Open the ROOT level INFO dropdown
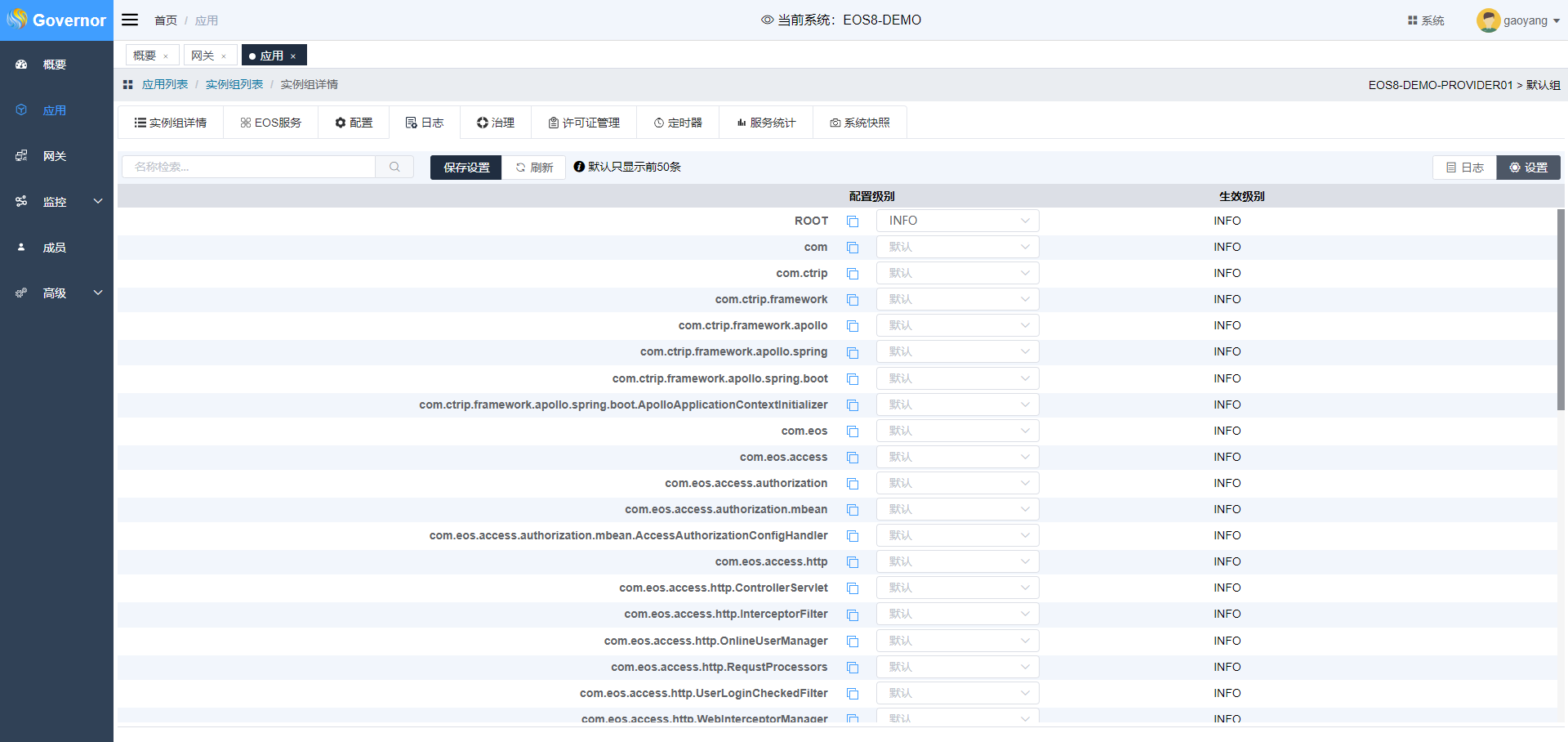 click(x=957, y=221)
